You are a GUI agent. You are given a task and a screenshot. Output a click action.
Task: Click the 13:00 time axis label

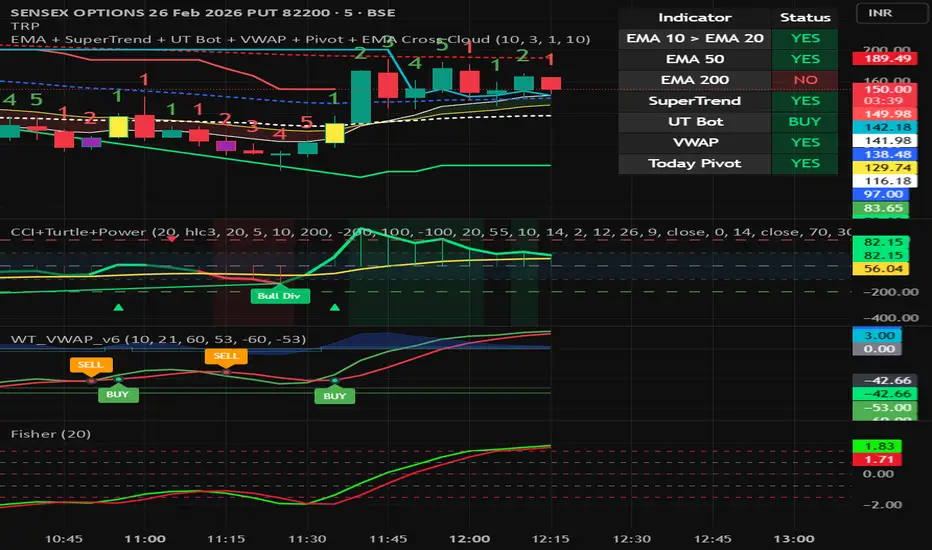coord(794,539)
